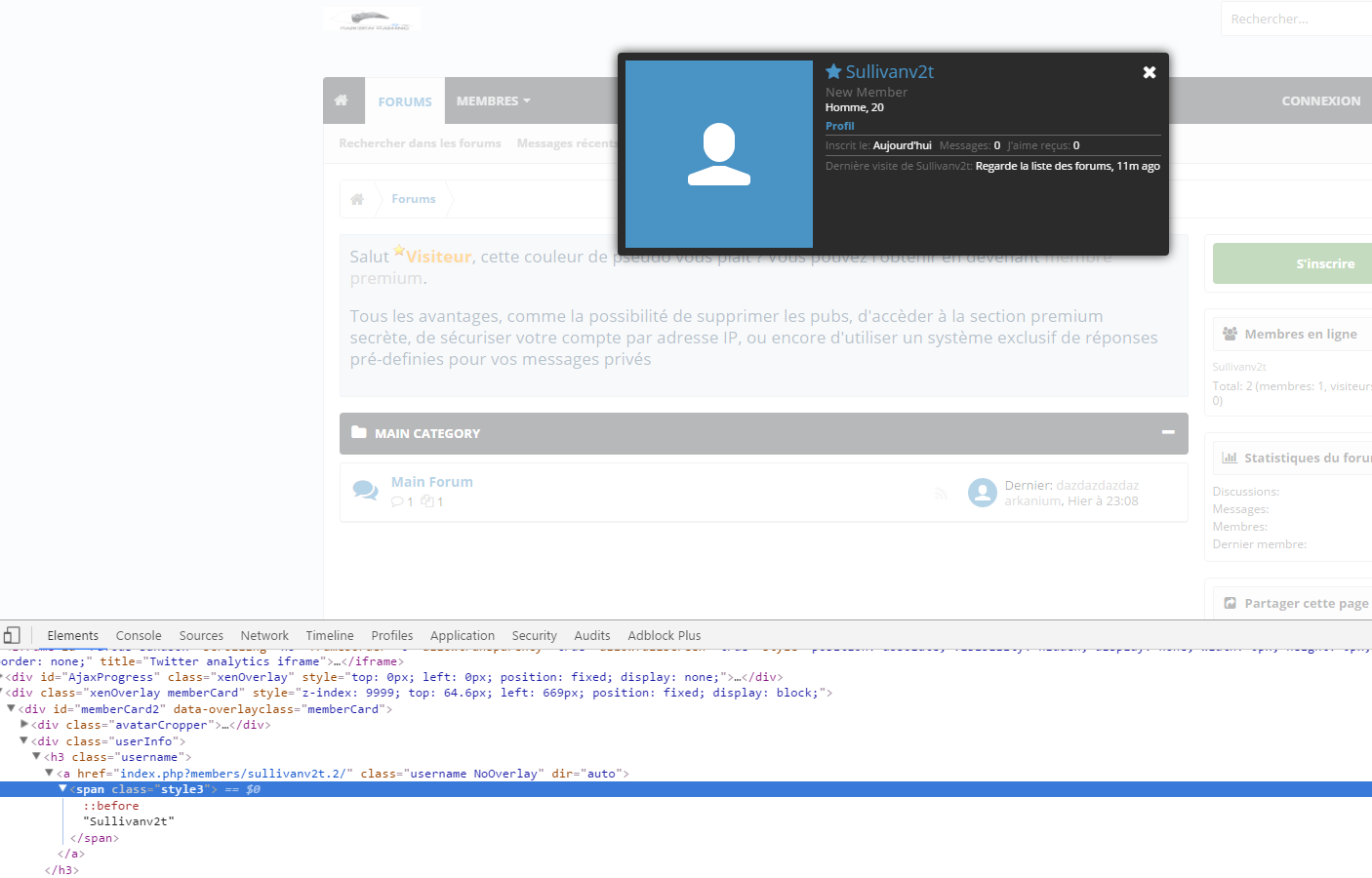Click the Rechercher search field
Image resolution: width=1372 pixels, height=878 pixels.
pos(1296,19)
